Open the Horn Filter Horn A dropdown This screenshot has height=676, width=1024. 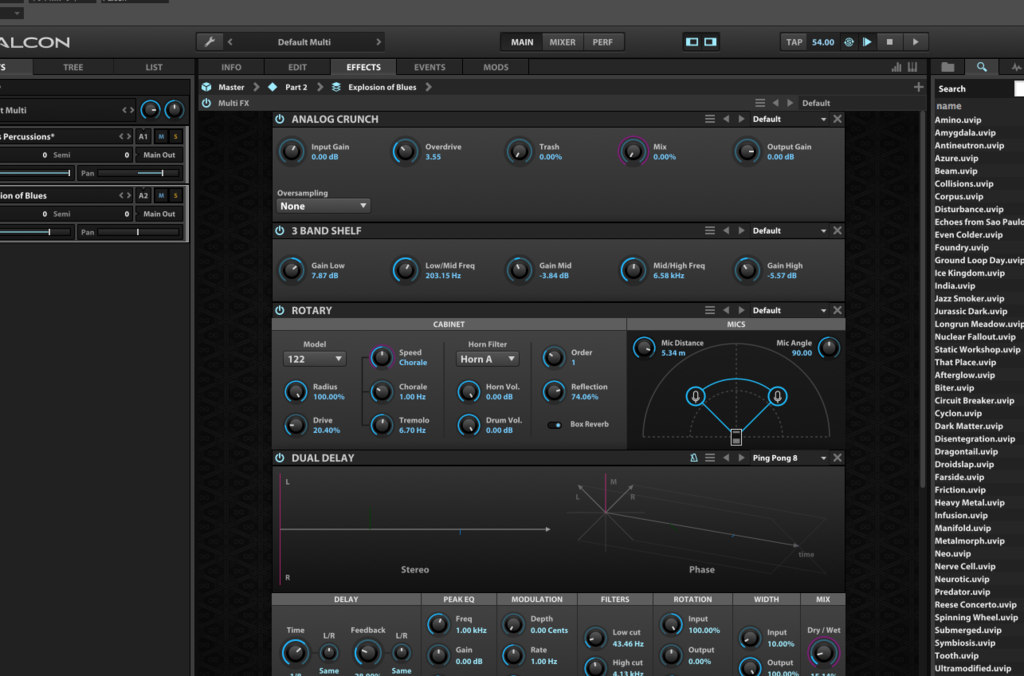487,359
